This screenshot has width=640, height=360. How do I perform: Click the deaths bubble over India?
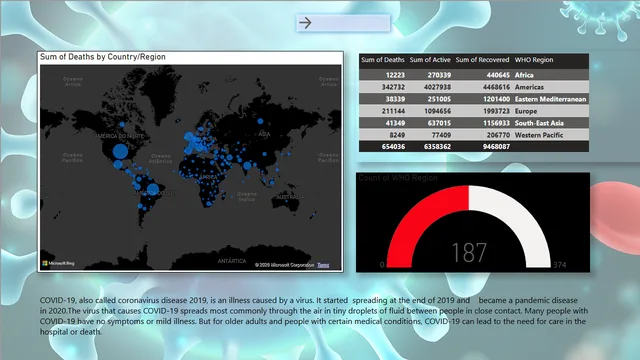247,166
